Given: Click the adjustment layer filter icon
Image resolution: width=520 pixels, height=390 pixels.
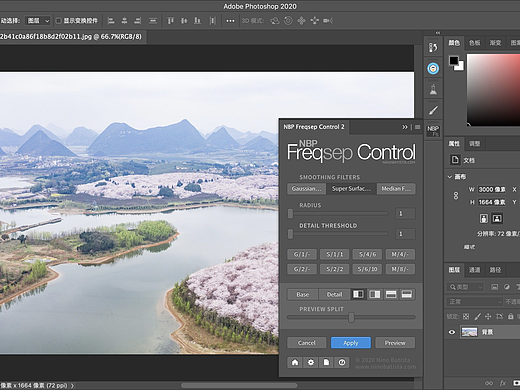Looking at the screenshot, I should pos(507,287).
